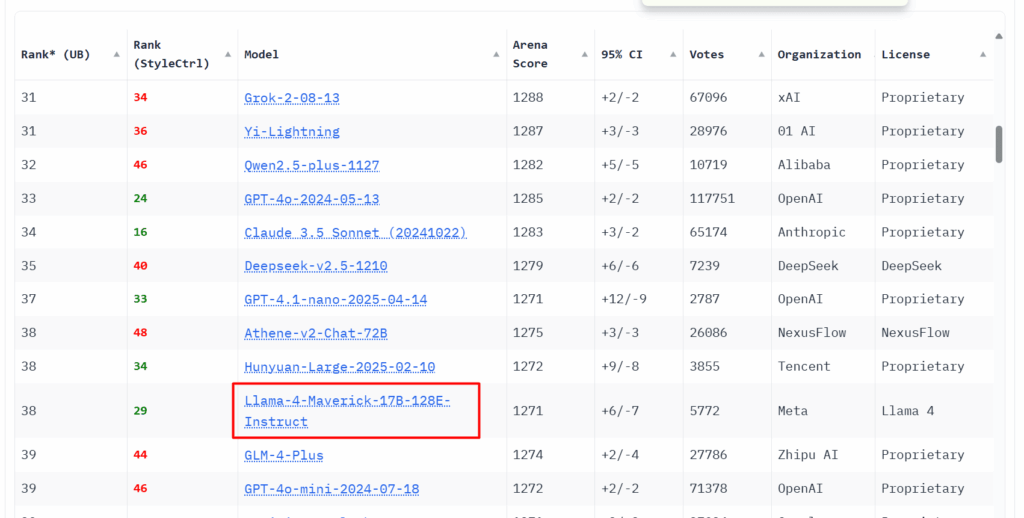Select the DeepSeek license cell

911,266
